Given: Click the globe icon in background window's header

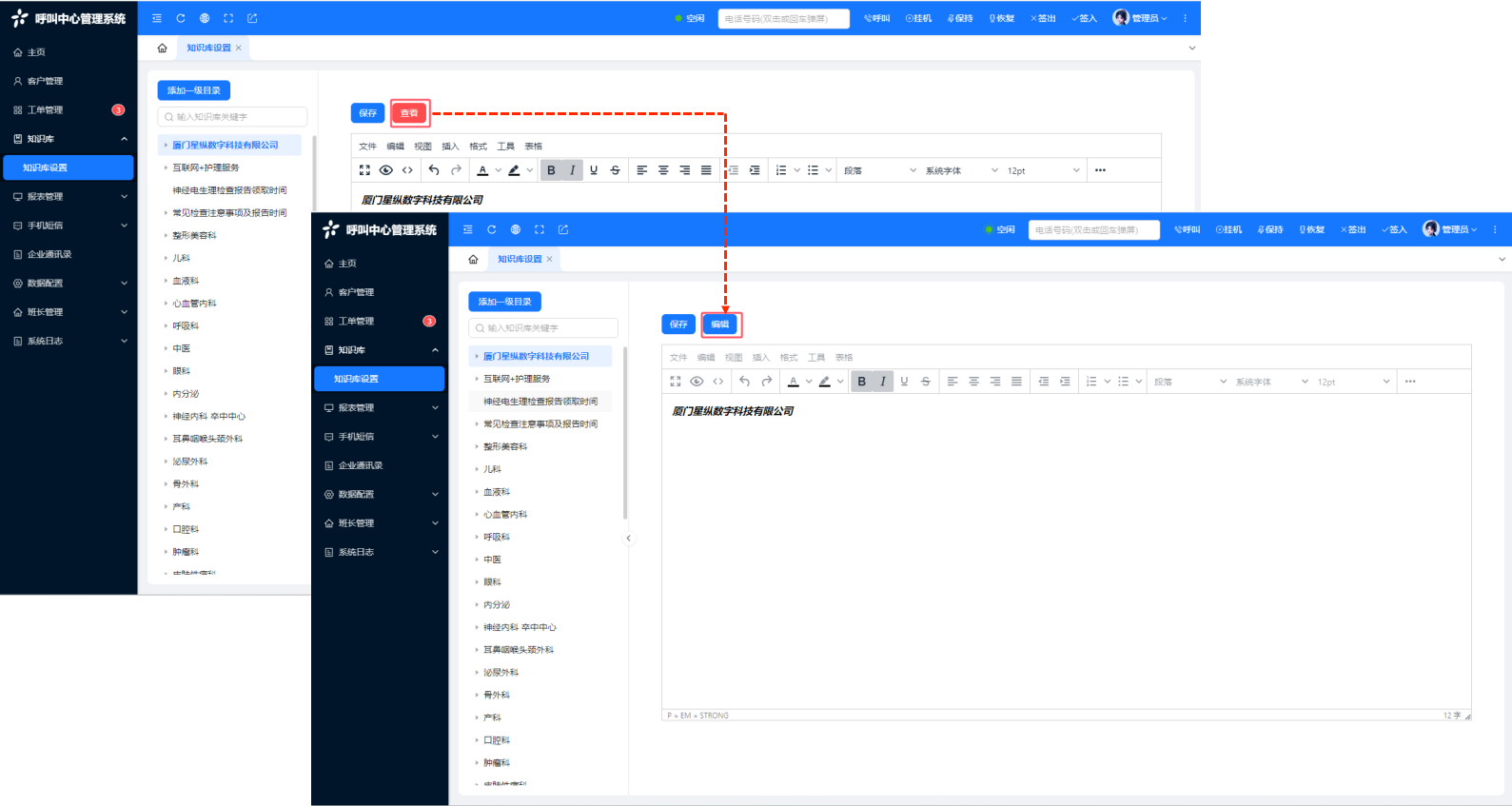Looking at the screenshot, I should pyautogui.click(x=205, y=18).
